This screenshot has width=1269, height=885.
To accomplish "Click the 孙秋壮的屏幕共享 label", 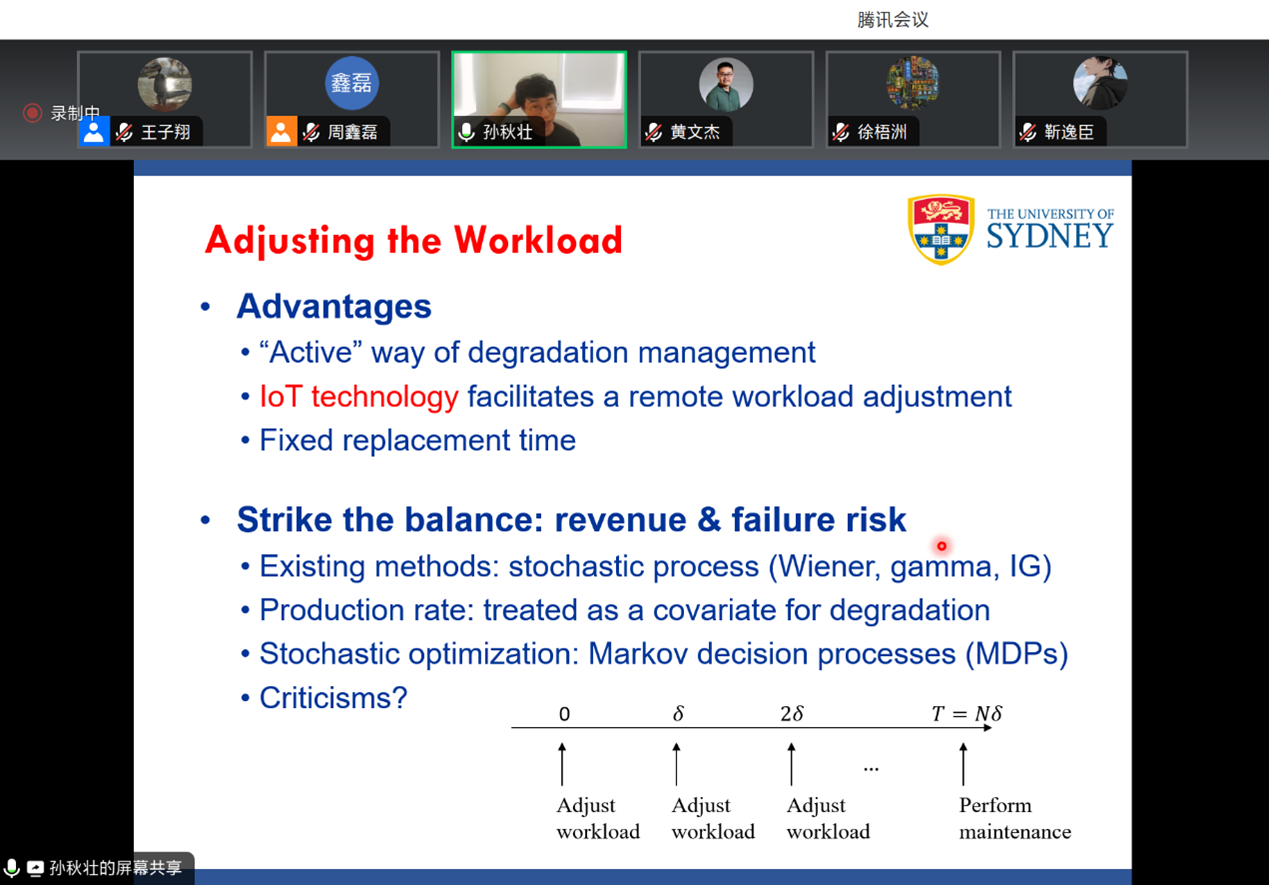I will (x=116, y=868).
